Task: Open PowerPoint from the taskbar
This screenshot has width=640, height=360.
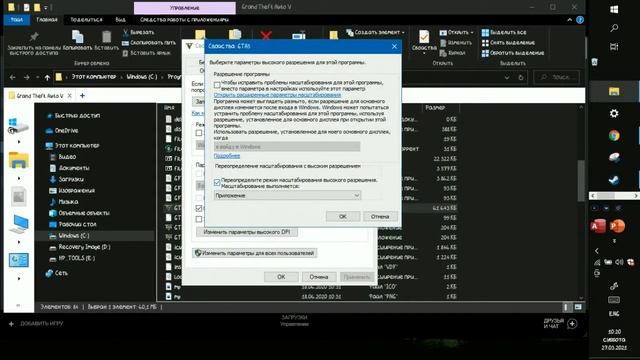Action: click(x=617, y=226)
